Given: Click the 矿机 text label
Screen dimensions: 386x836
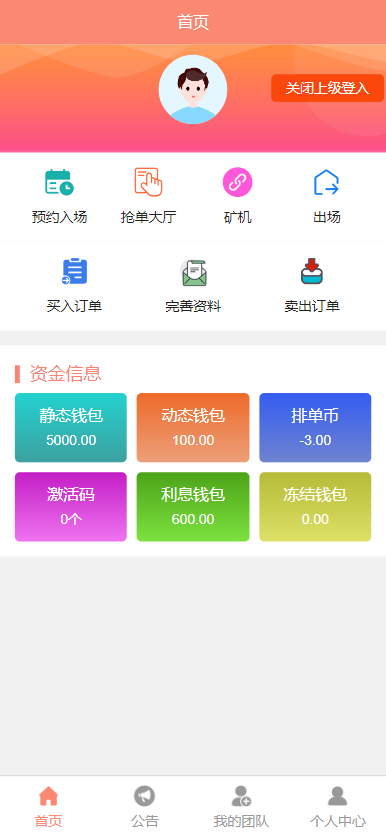Looking at the screenshot, I should click(x=237, y=218).
